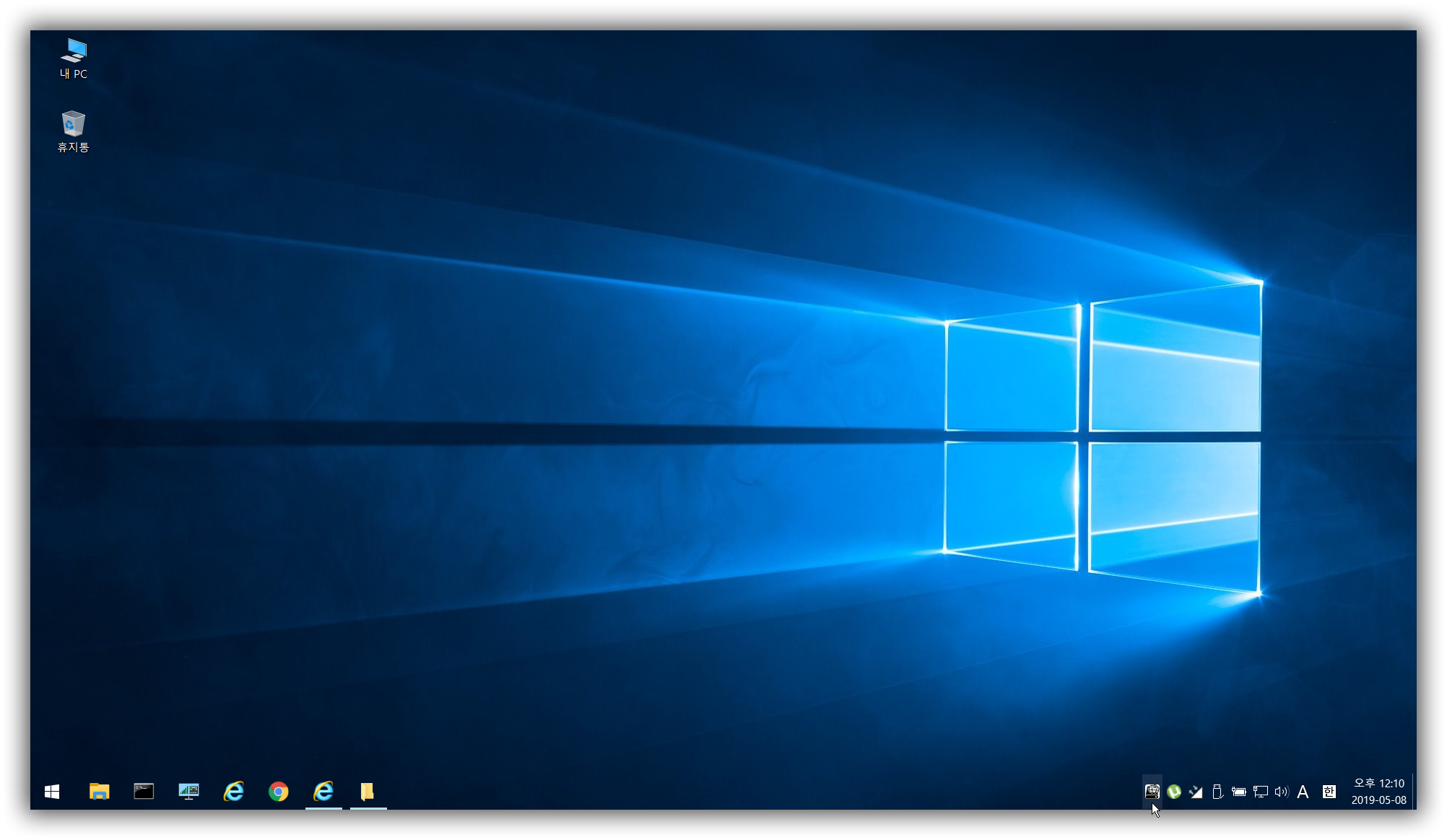Screen dimensions: 1447x840
Task: Switch to the running Internet Explorer window
Action: pos(323,792)
